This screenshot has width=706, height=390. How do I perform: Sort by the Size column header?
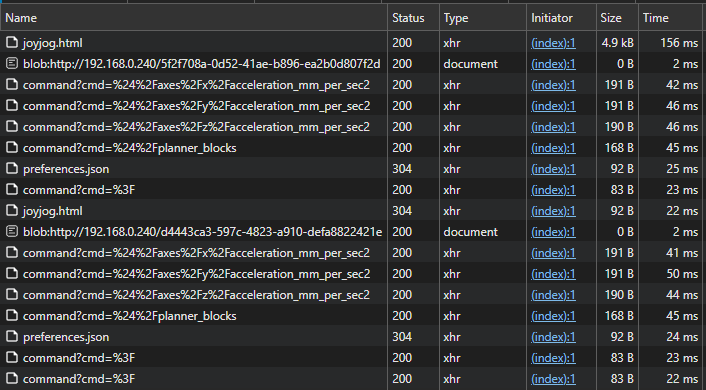point(617,18)
